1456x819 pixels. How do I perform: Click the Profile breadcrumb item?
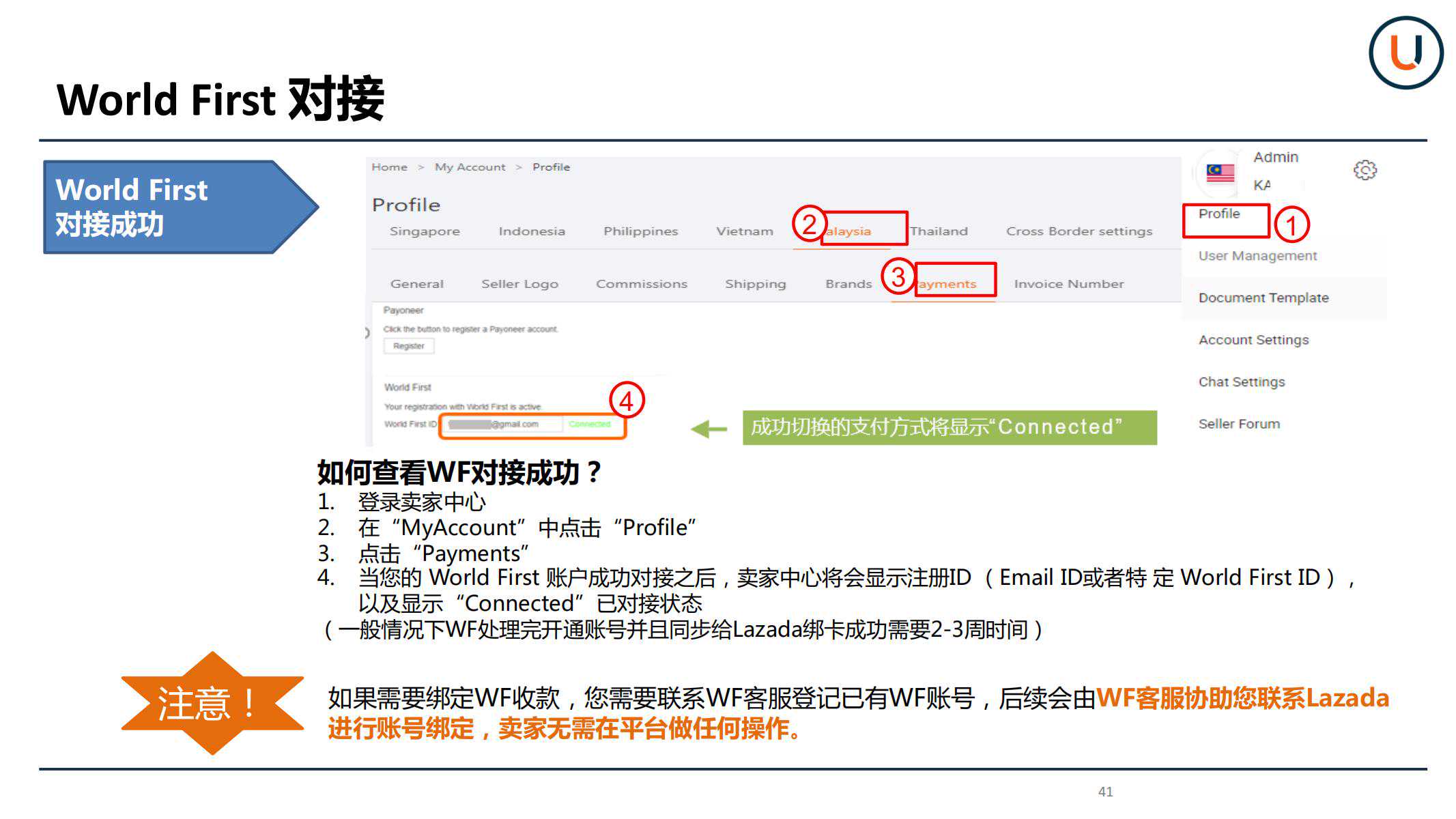tap(551, 167)
